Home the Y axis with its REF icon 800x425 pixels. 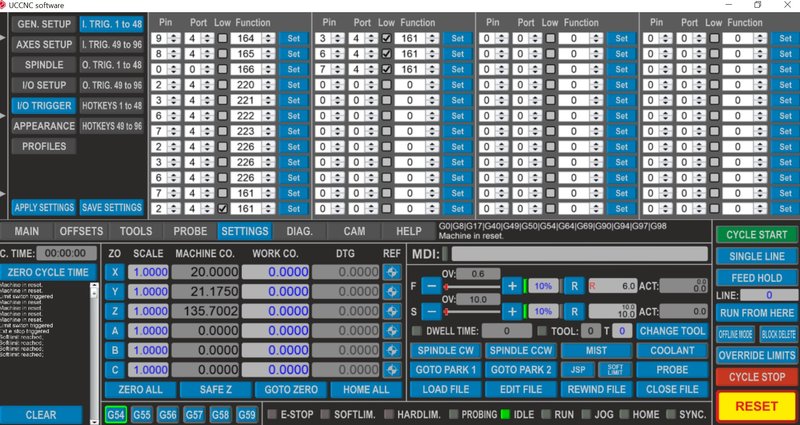pos(392,292)
